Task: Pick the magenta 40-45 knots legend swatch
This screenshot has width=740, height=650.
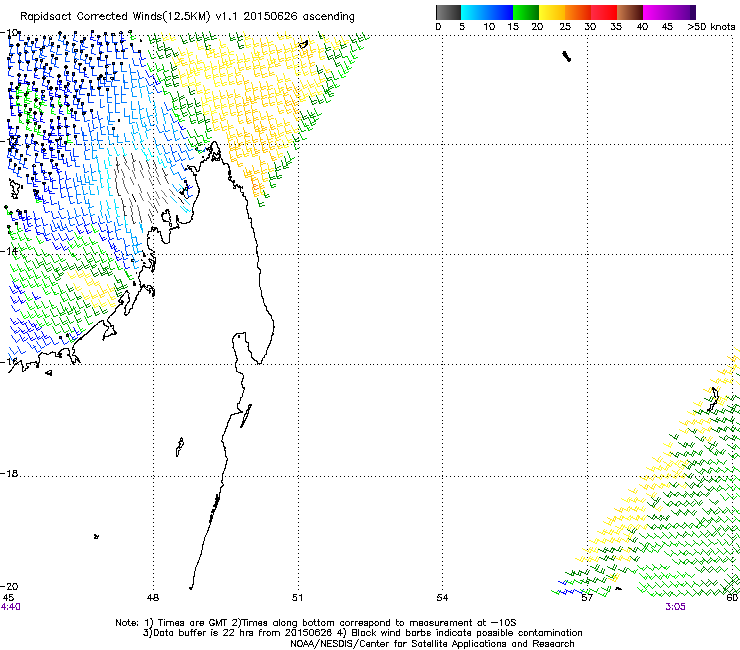Action: 656,12
